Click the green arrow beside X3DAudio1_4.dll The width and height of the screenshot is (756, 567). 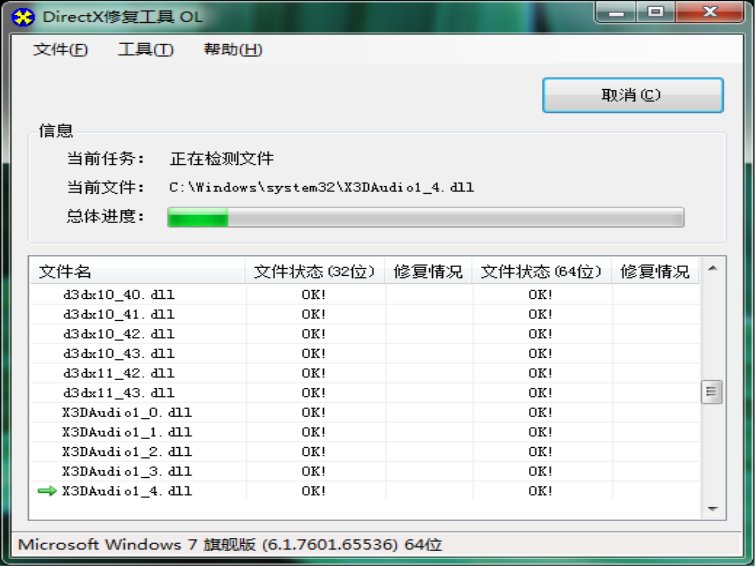coord(47,491)
